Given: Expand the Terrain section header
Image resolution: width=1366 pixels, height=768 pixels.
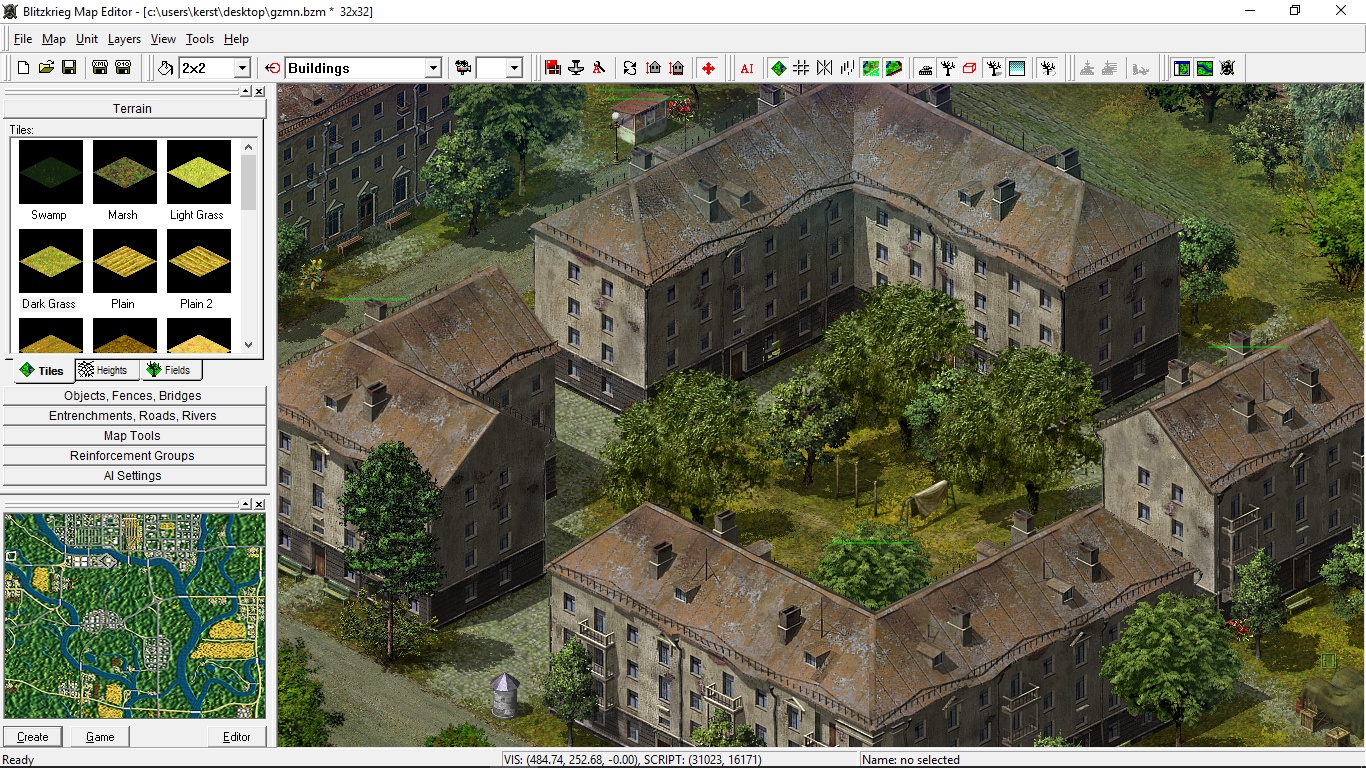Looking at the screenshot, I should [132, 108].
